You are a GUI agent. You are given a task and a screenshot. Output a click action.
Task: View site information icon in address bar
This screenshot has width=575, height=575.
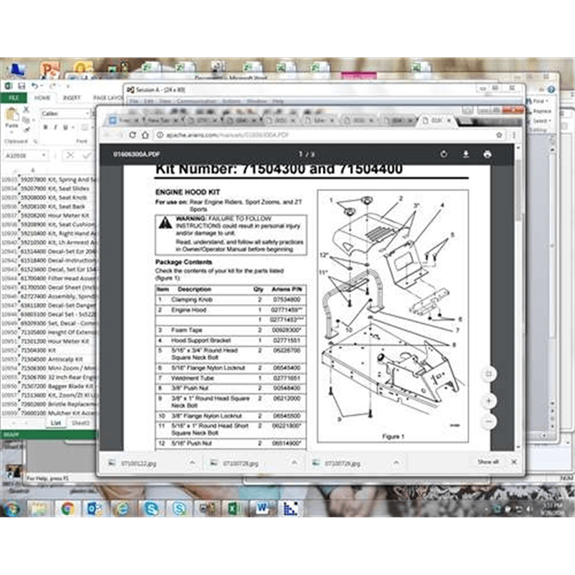coord(160,135)
